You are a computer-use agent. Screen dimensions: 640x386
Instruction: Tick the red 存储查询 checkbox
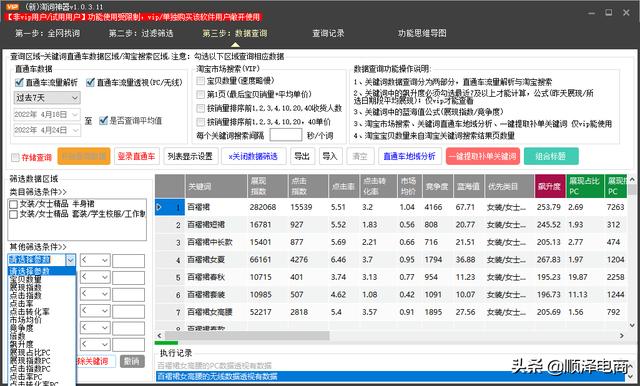click(x=16, y=157)
